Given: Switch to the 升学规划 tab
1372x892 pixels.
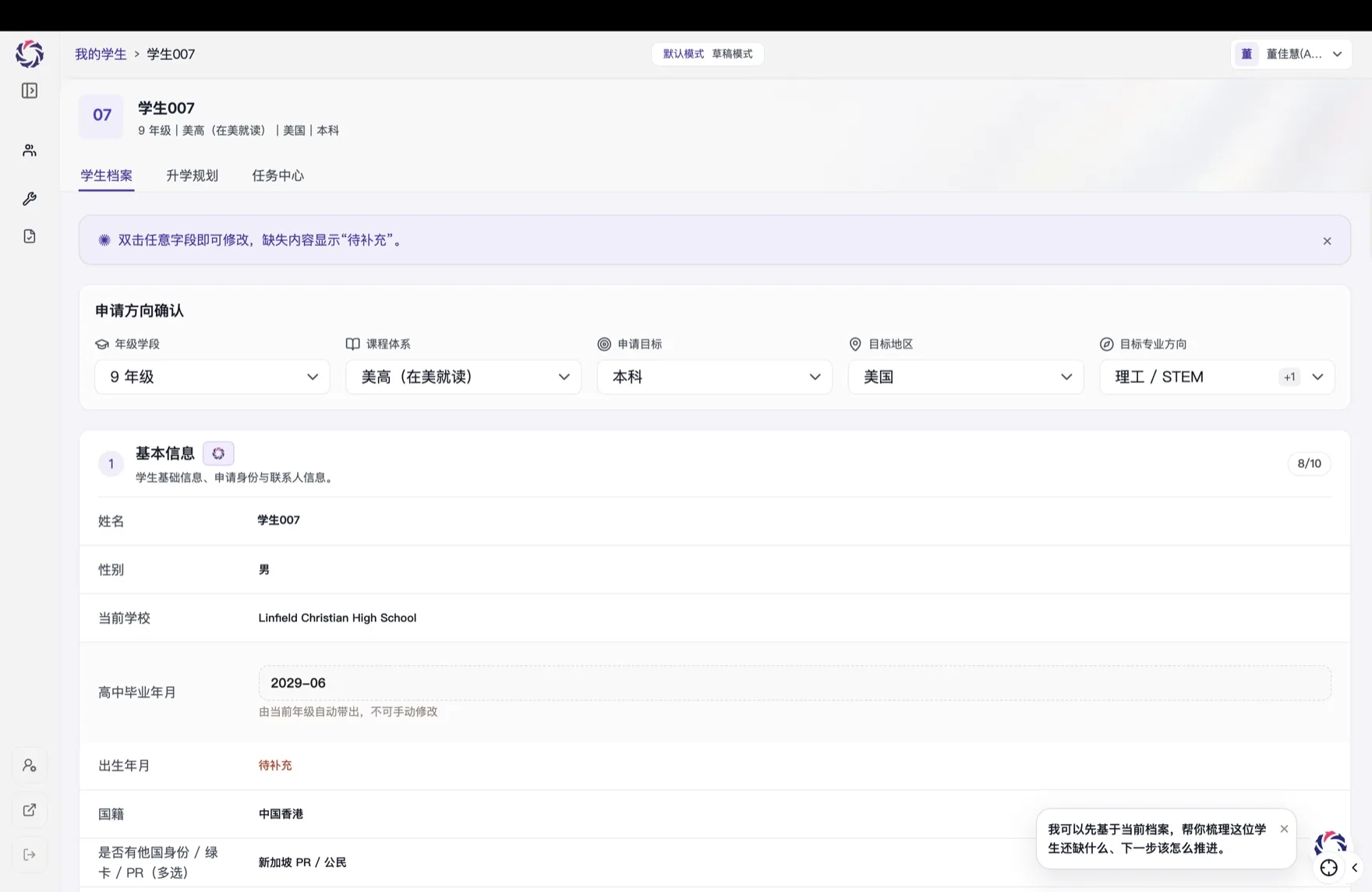Looking at the screenshot, I should 192,175.
